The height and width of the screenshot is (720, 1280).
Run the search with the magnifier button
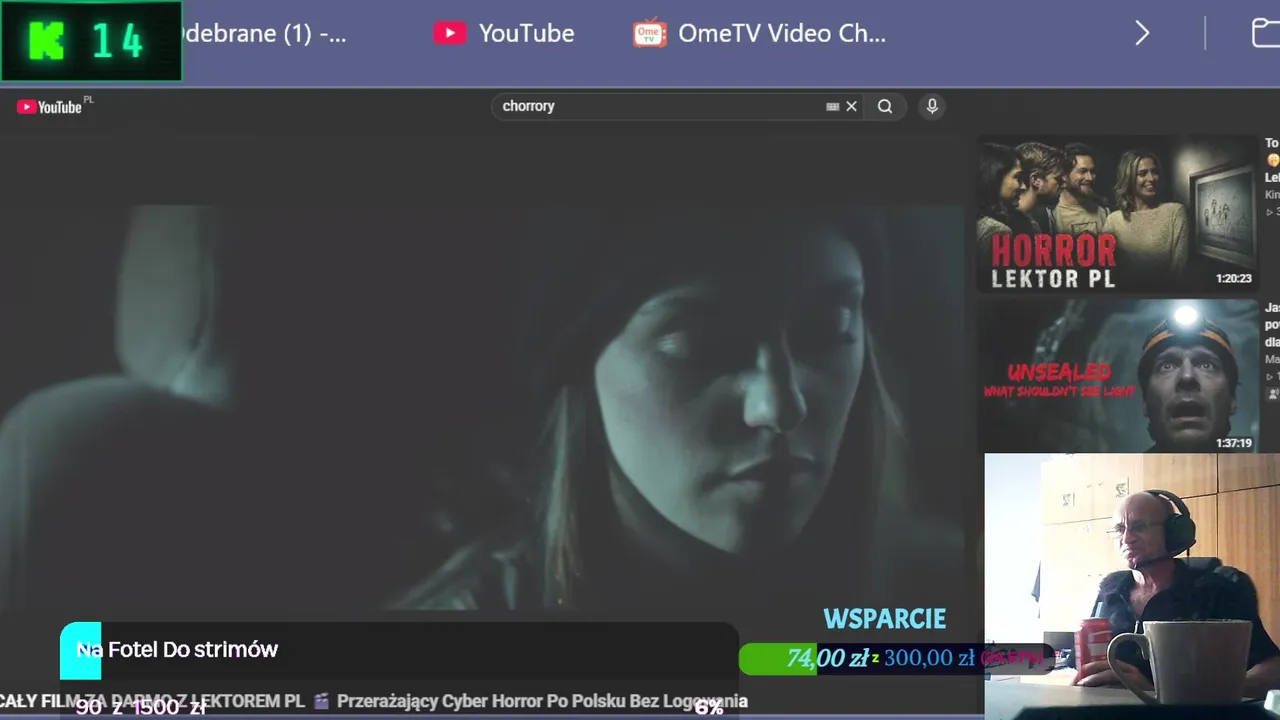click(x=885, y=106)
